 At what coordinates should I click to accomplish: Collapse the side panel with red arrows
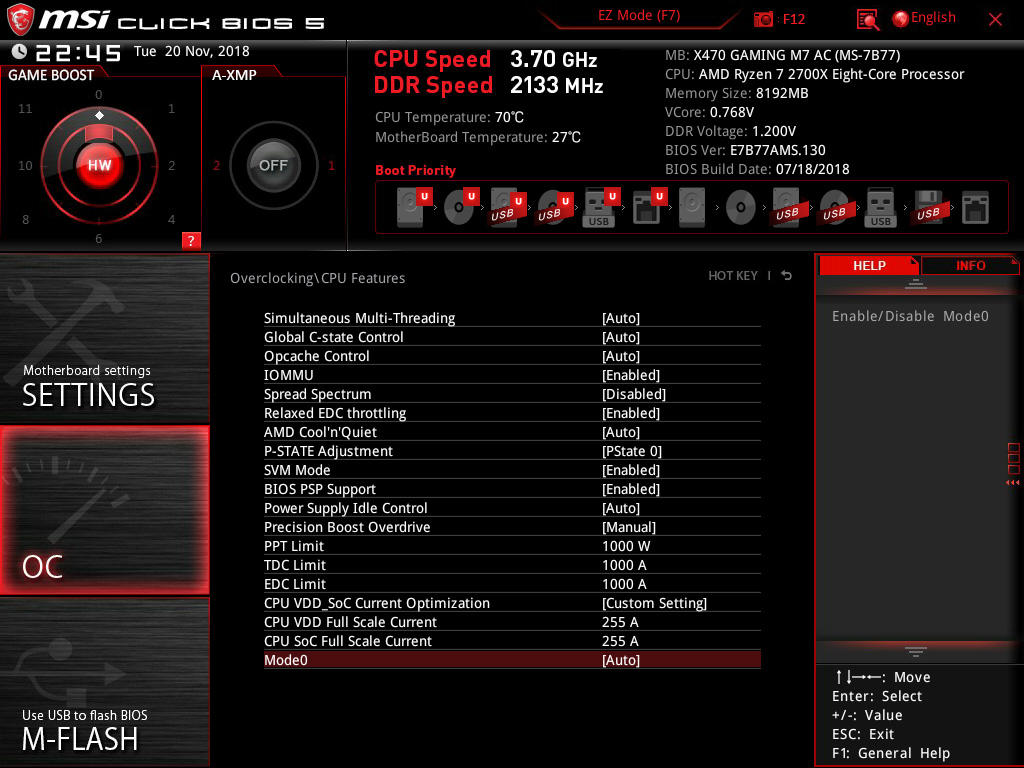1012,483
